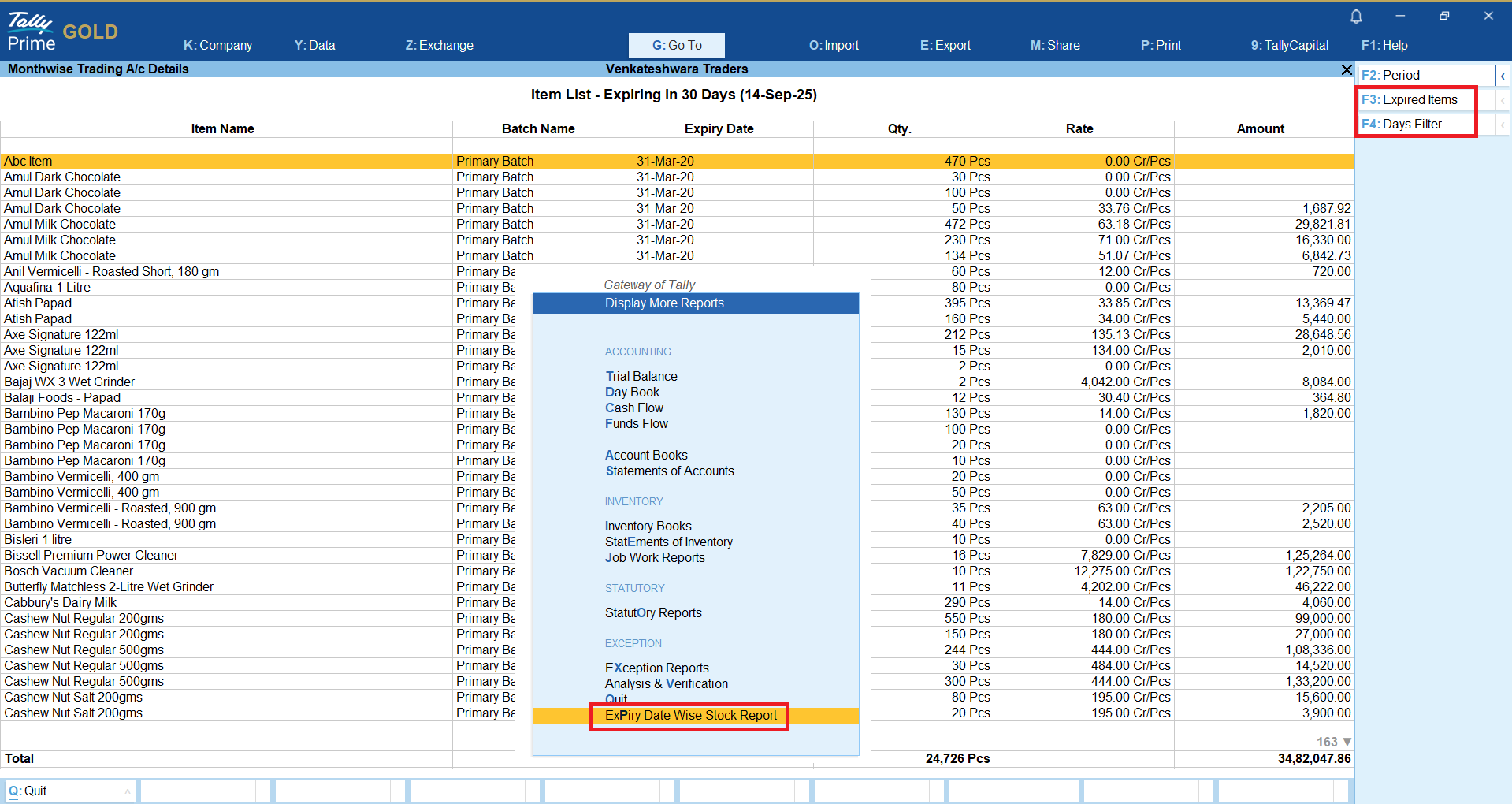Close the report with the X icon
1512x804 pixels.
1347,69
